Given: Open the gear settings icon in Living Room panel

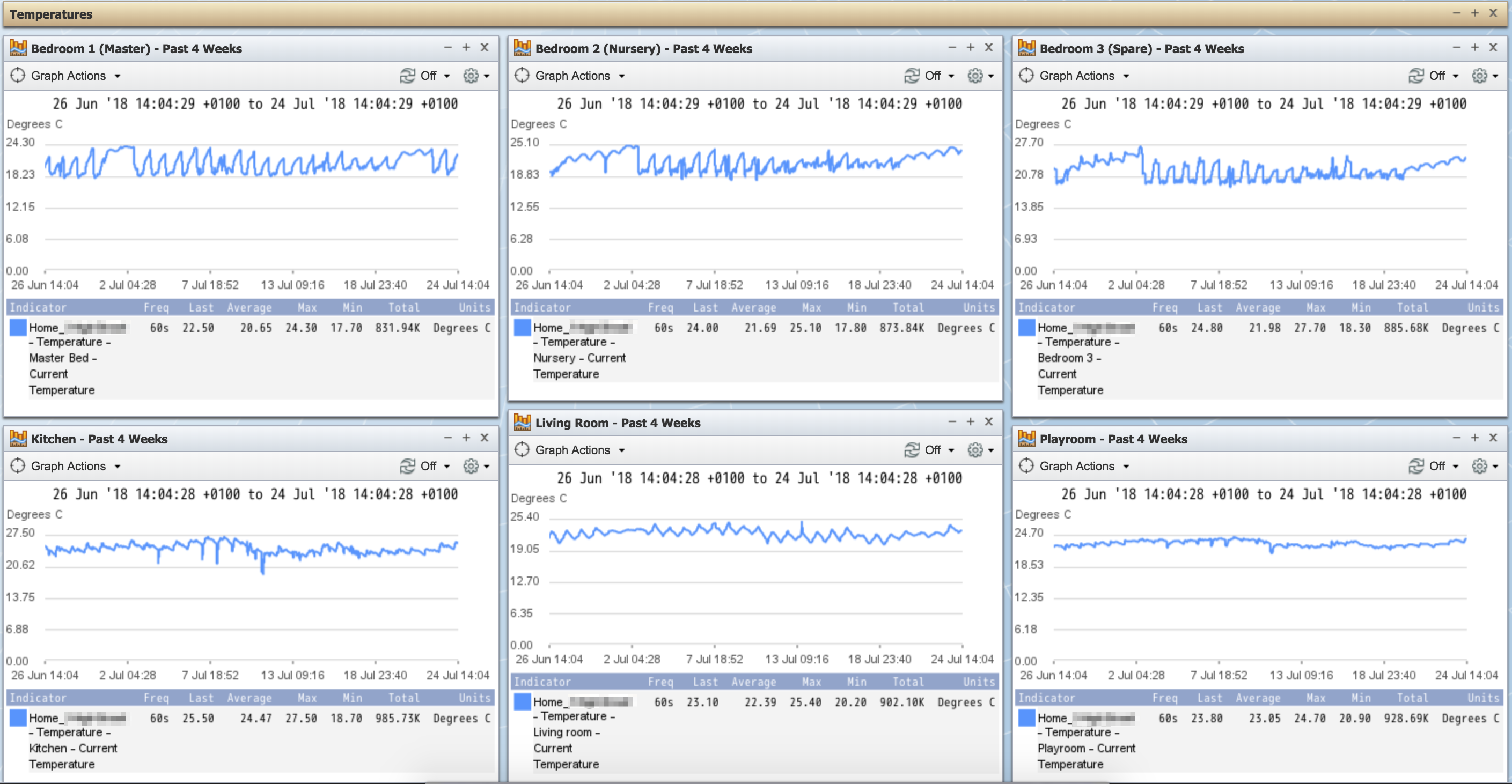Looking at the screenshot, I should tap(975, 450).
